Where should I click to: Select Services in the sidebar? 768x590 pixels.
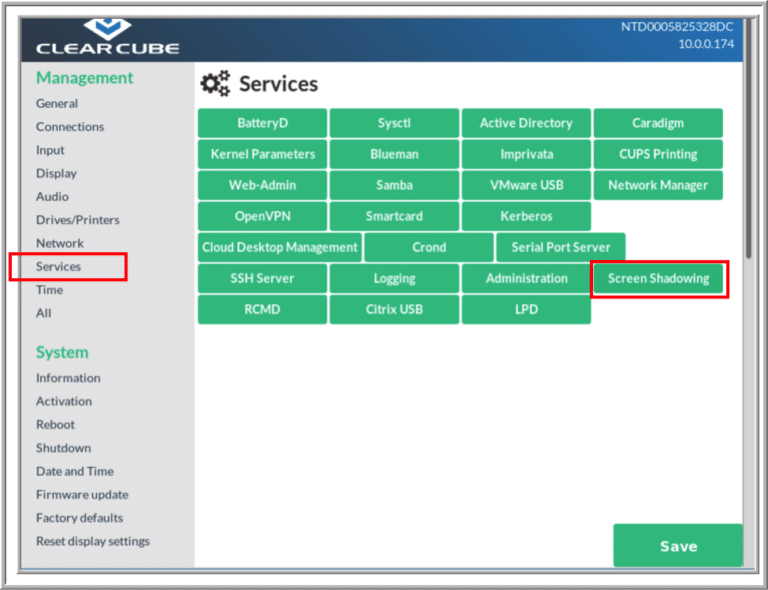point(58,267)
